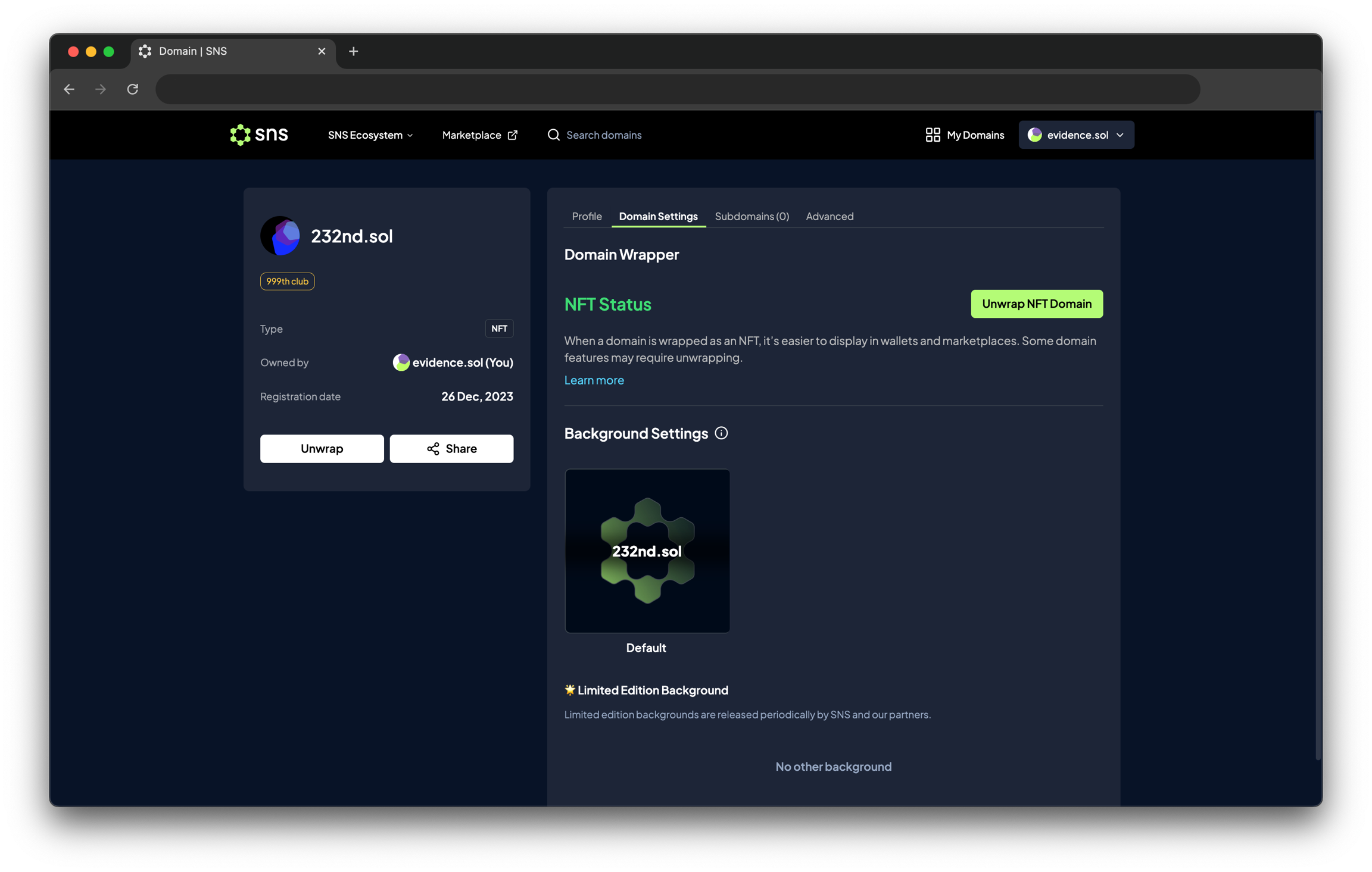The height and width of the screenshot is (872, 1372).
Task: Open the evidence.sol account dropdown
Action: click(x=1076, y=135)
